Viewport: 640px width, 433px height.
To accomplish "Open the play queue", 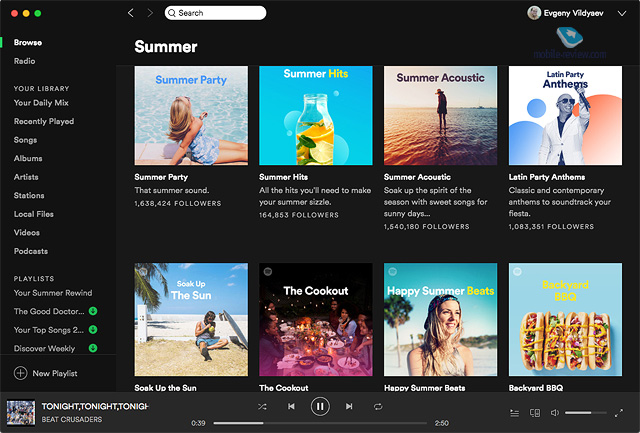I will pos(515,413).
